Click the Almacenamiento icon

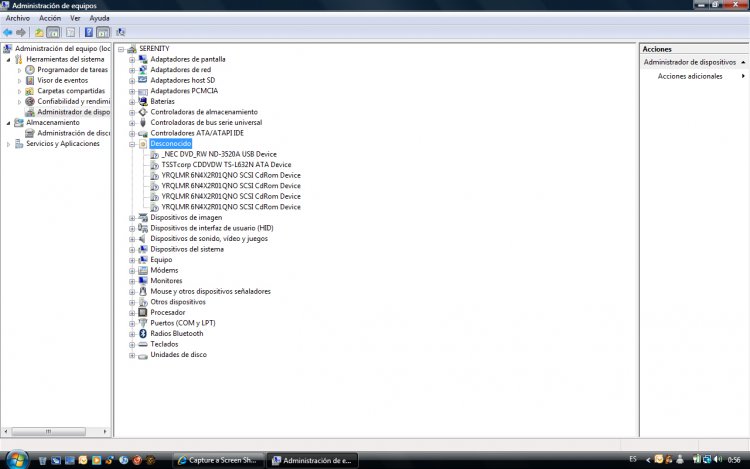click(x=19, y=122)
